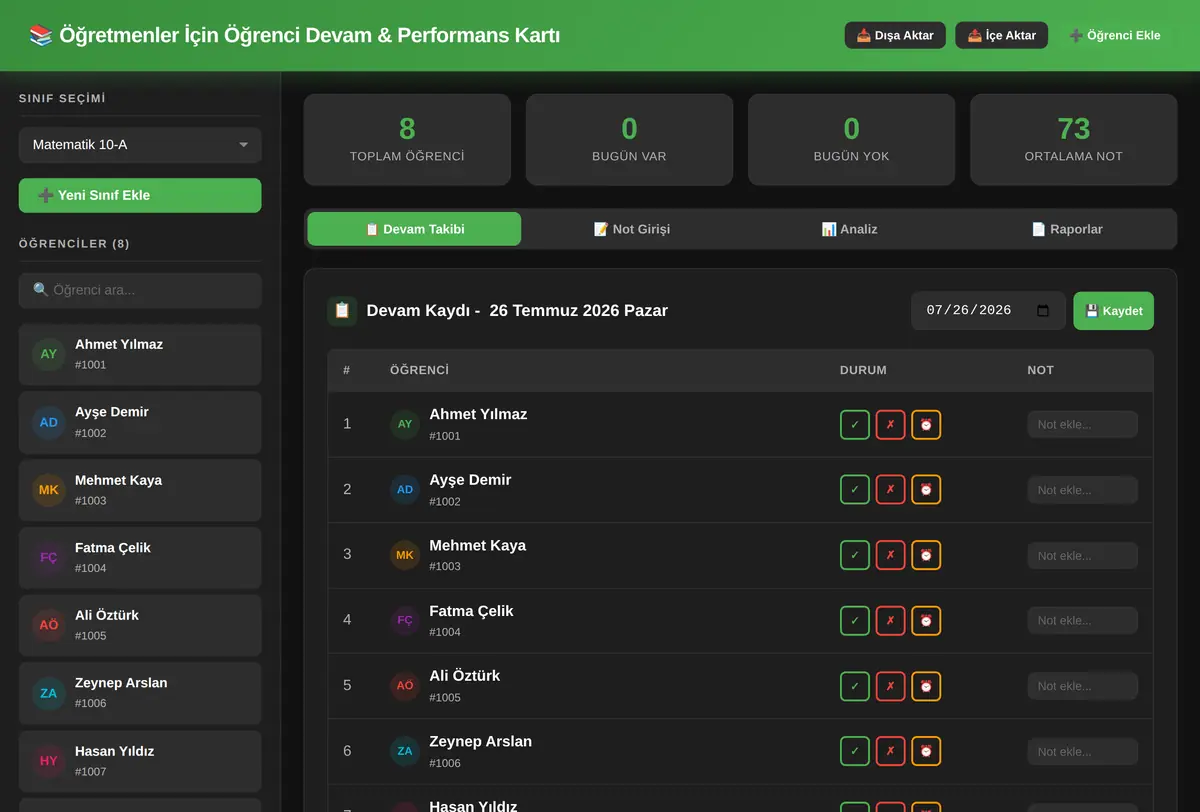1200x812 pixels.
Task: Mark Ayşe Demir as late
Action: [926, 490]
